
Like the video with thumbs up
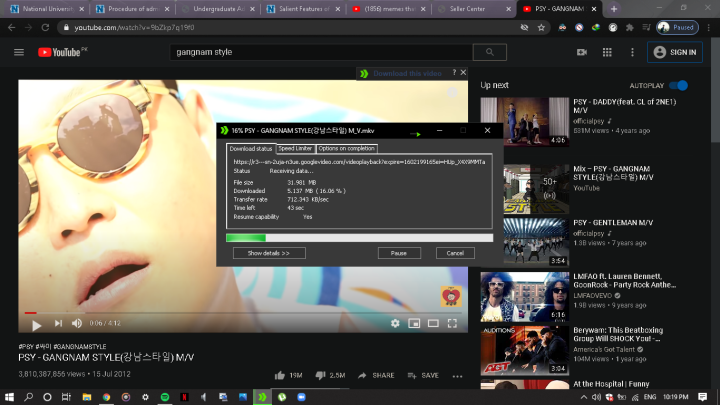tap(280, 375)
